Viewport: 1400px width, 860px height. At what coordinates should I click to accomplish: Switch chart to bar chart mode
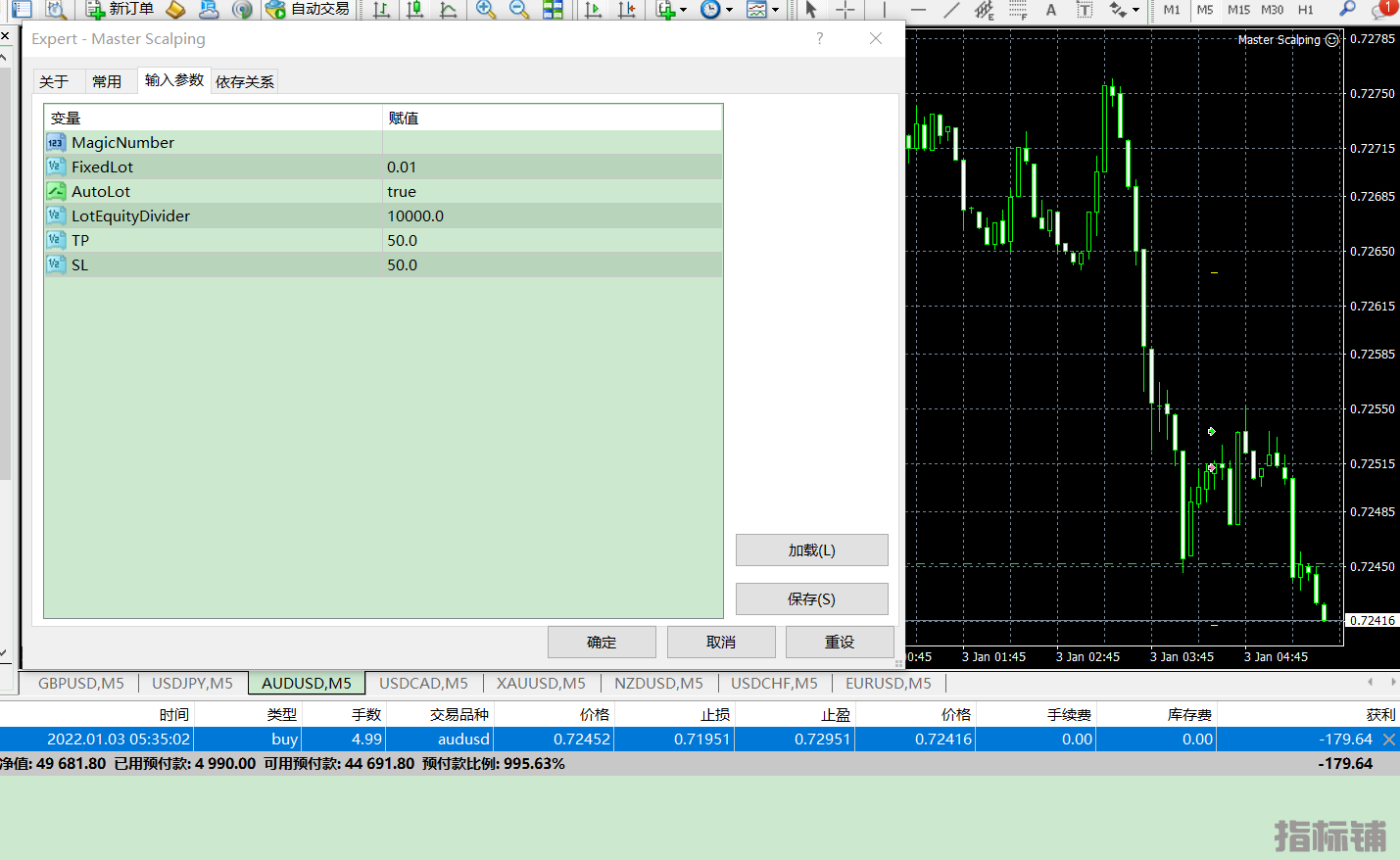tap(382, 10)
